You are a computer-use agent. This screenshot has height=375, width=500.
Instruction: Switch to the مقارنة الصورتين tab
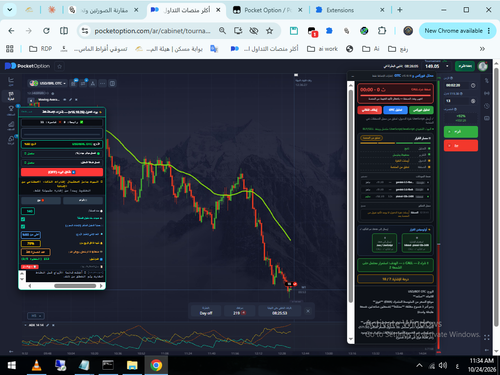(x=104, y=10)
